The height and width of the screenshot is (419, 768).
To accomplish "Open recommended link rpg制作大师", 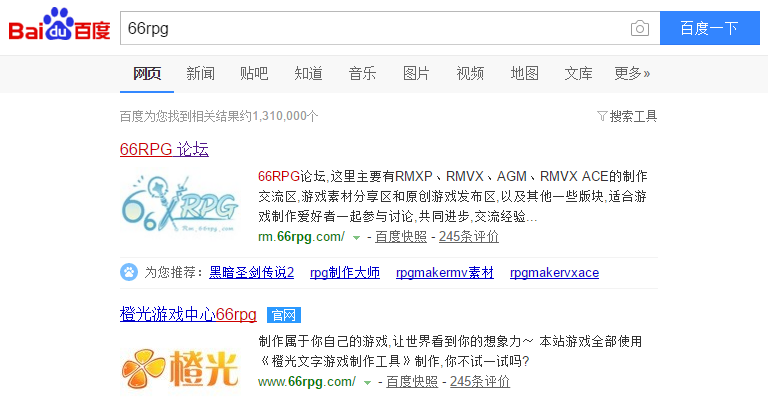I will click(345, 272).
